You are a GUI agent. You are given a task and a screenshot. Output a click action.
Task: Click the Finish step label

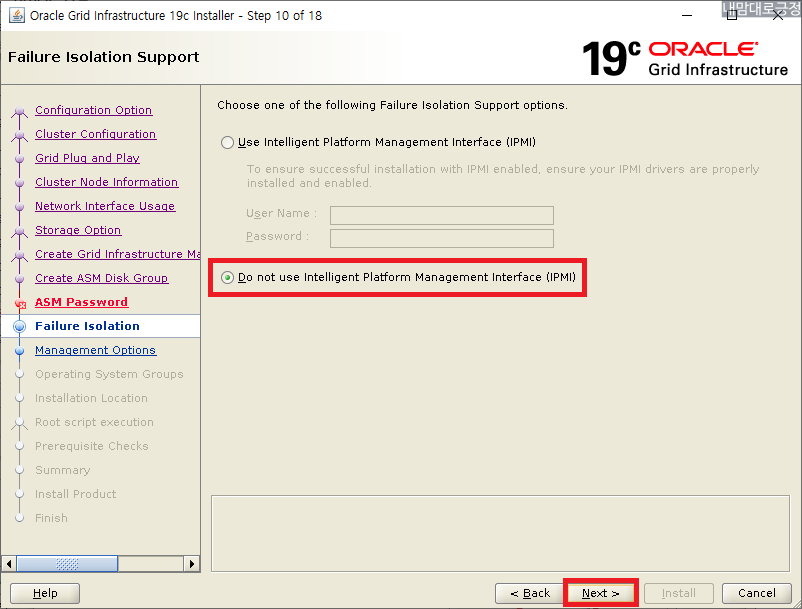pos(51,518)
